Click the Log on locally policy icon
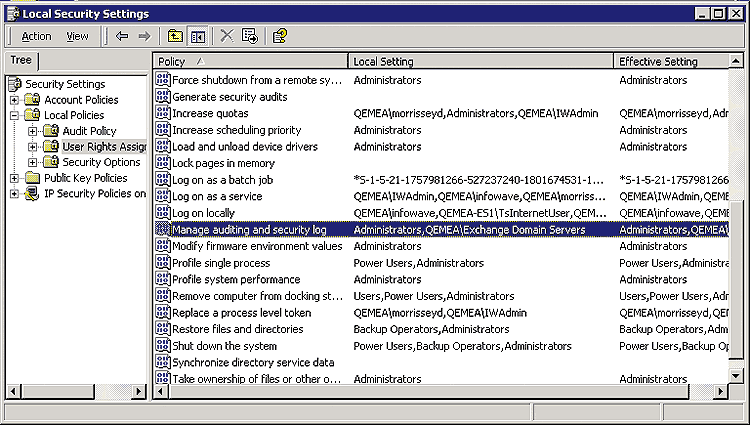 click(x=163, y=213)
